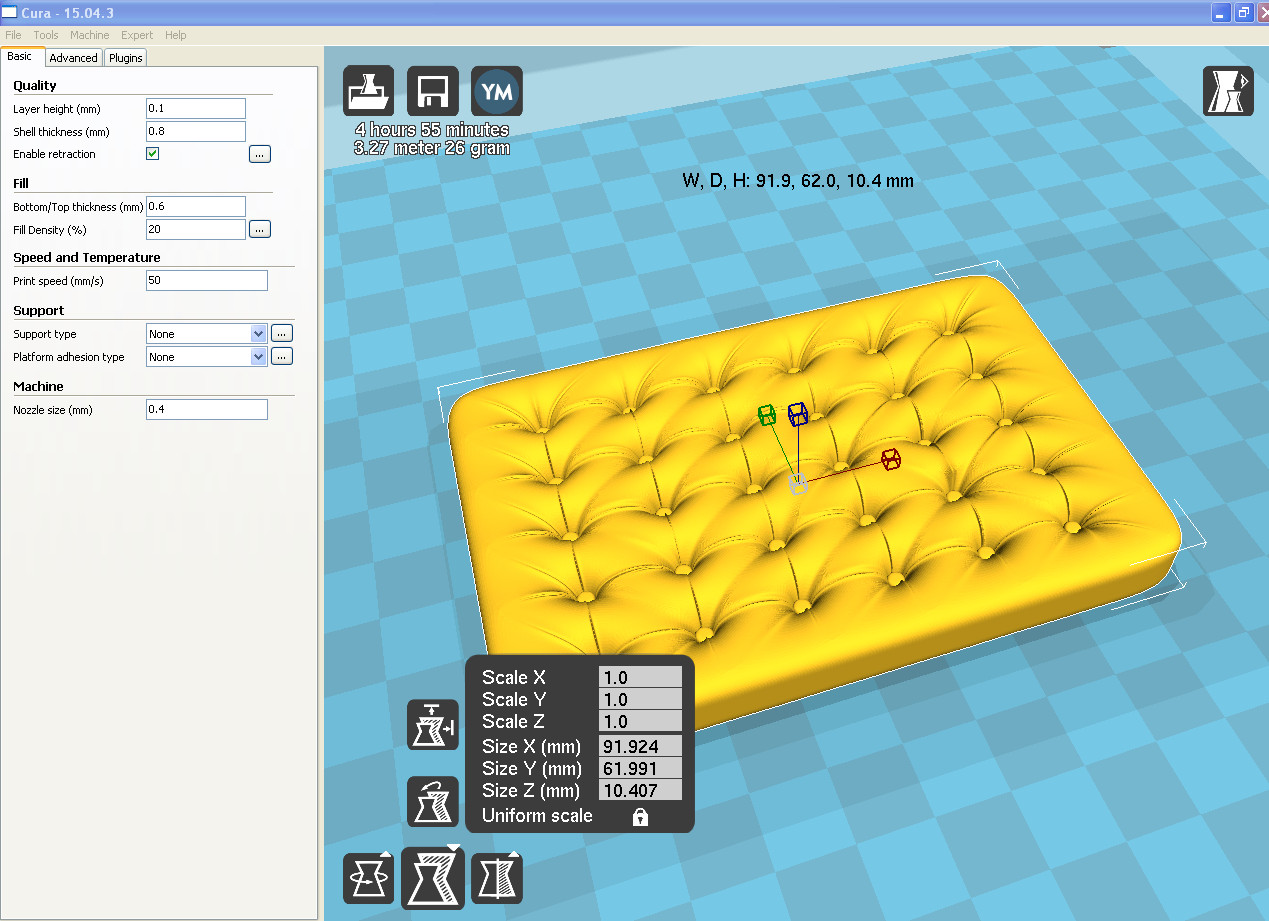The width and height of the screenshot is (1269, 921).
Task: Click the Scale Z value field
Action: (640, 721)
